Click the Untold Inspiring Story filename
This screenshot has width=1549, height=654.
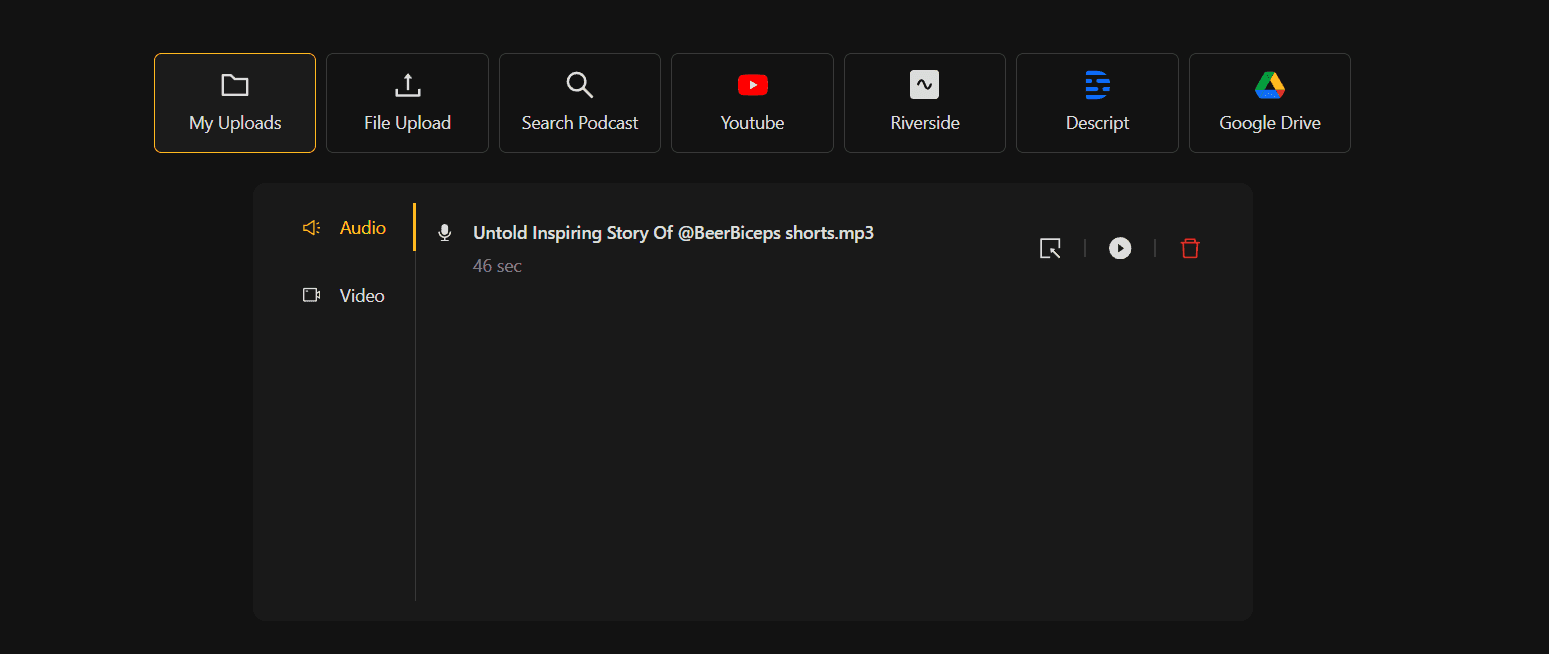click(673, 232)
